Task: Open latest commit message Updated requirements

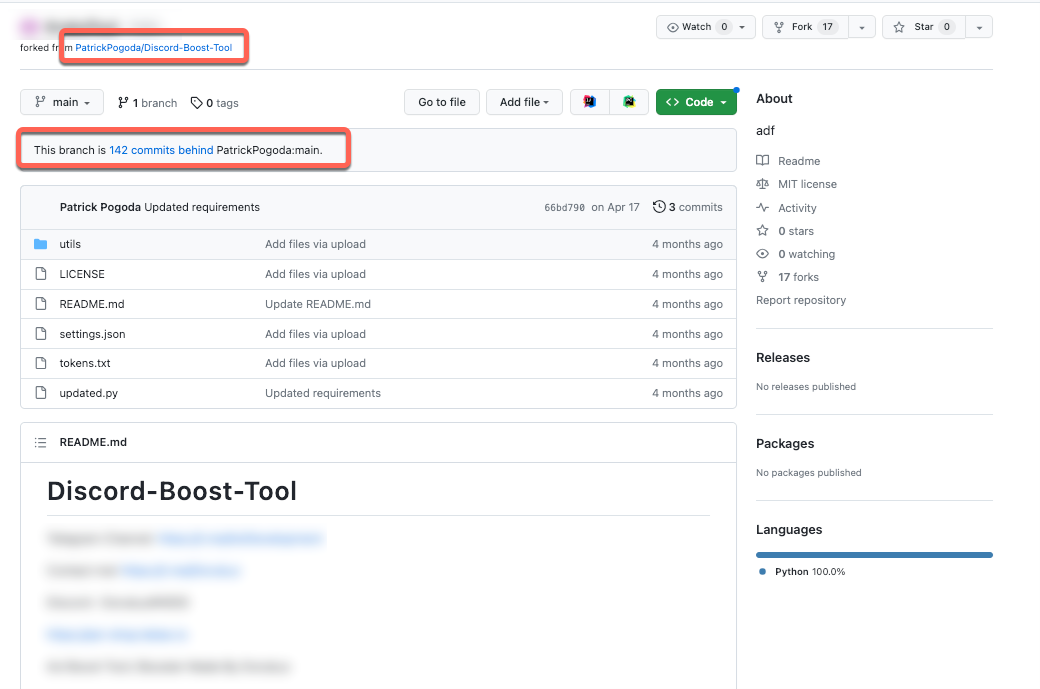Action: 202,207
